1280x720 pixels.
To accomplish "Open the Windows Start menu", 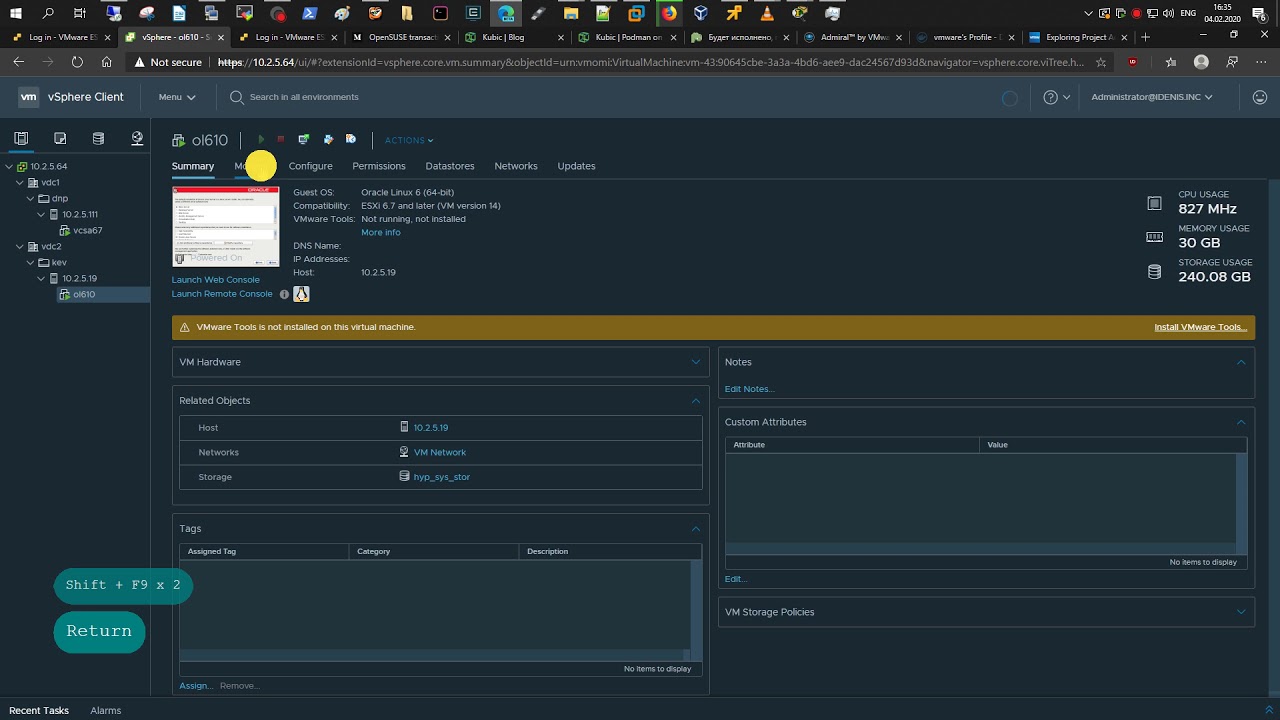I will click(16, 13).
